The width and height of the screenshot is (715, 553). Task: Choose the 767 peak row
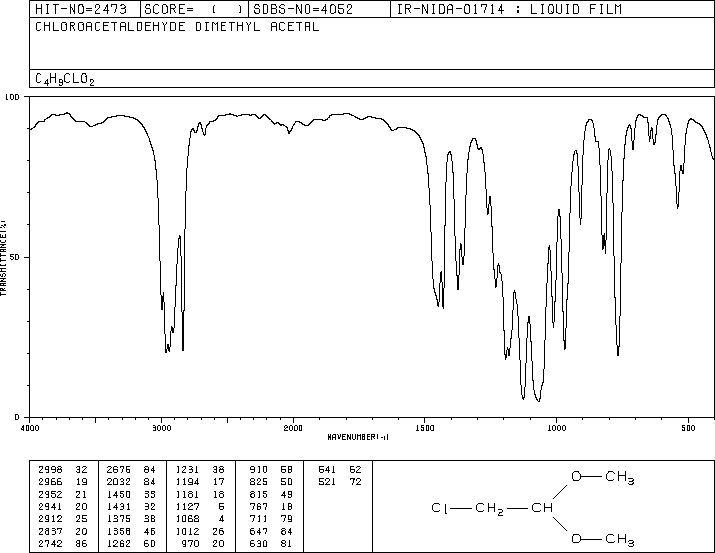click(271, 506)
